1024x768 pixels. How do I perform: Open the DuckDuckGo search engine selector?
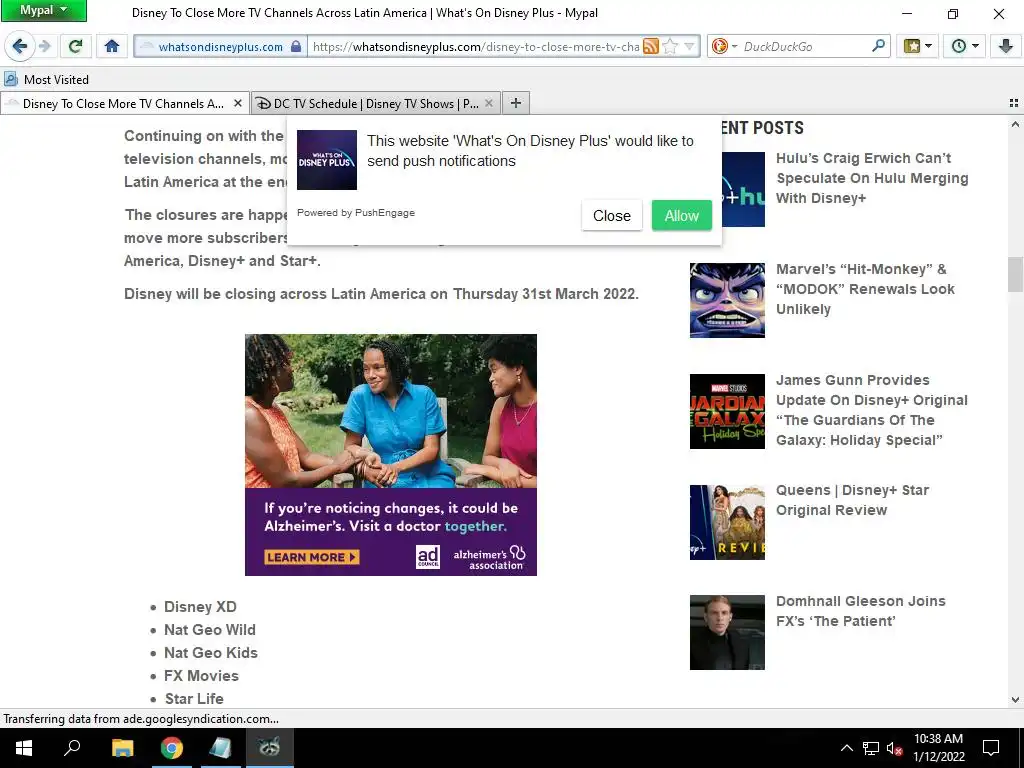724,46
